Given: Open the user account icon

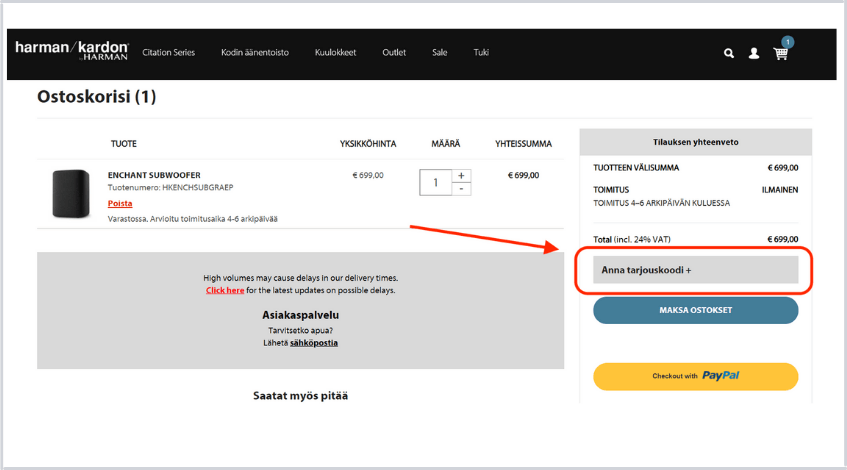Looking at the screenshot, I should point(754,53).
